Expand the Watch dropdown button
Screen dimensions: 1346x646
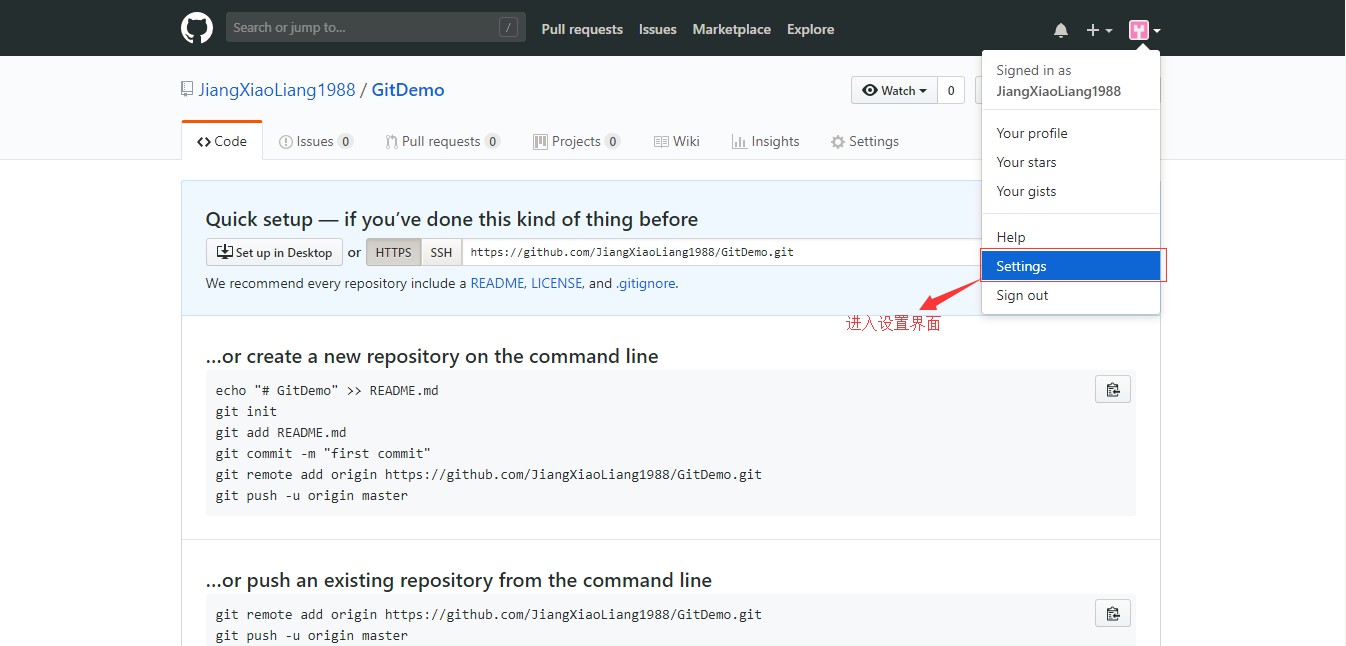[894, 90]
